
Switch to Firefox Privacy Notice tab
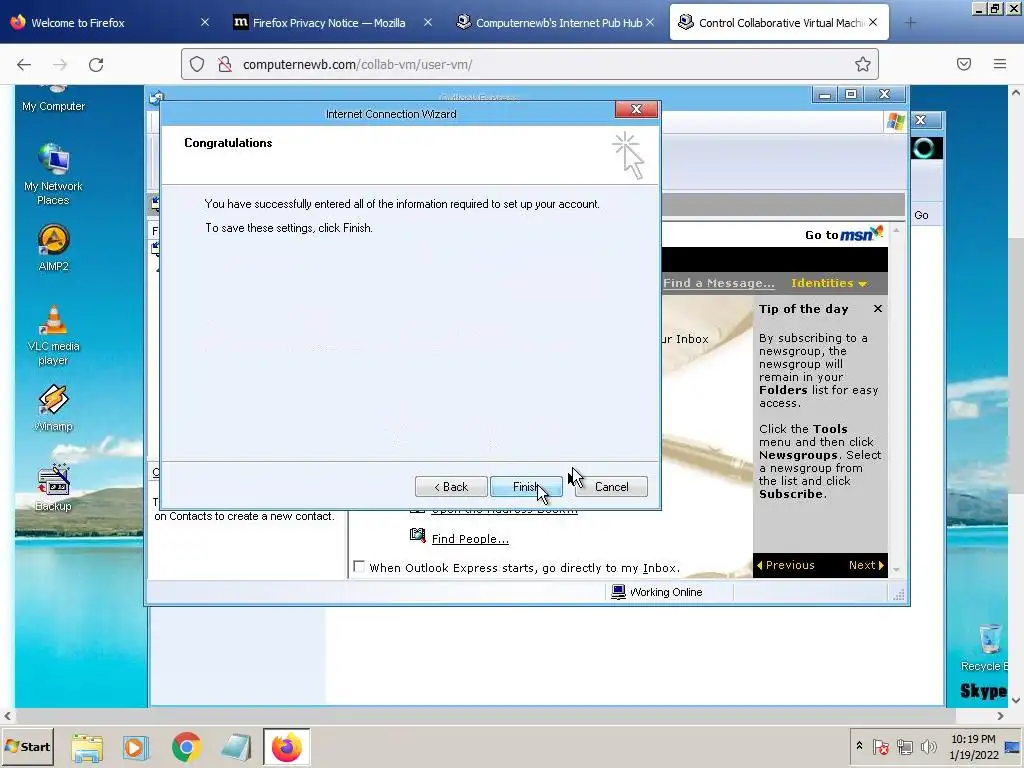(329, 23)
